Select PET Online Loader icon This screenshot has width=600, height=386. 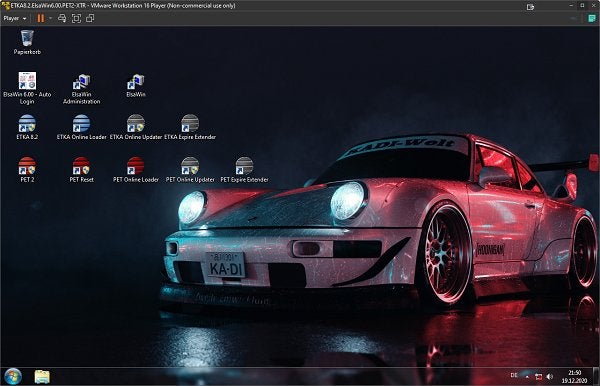click(x=136, y=169)
